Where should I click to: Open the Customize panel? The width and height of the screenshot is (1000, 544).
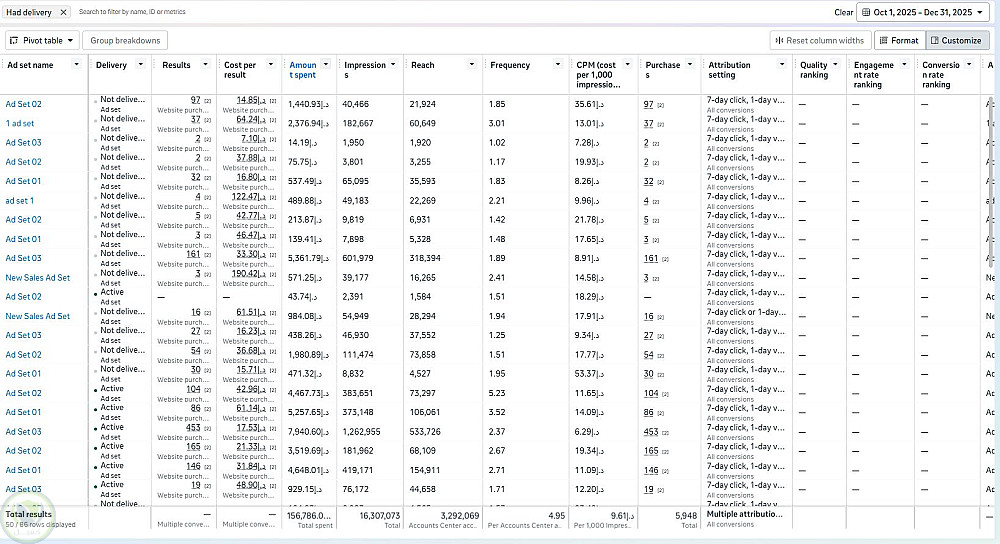point(956,40)
